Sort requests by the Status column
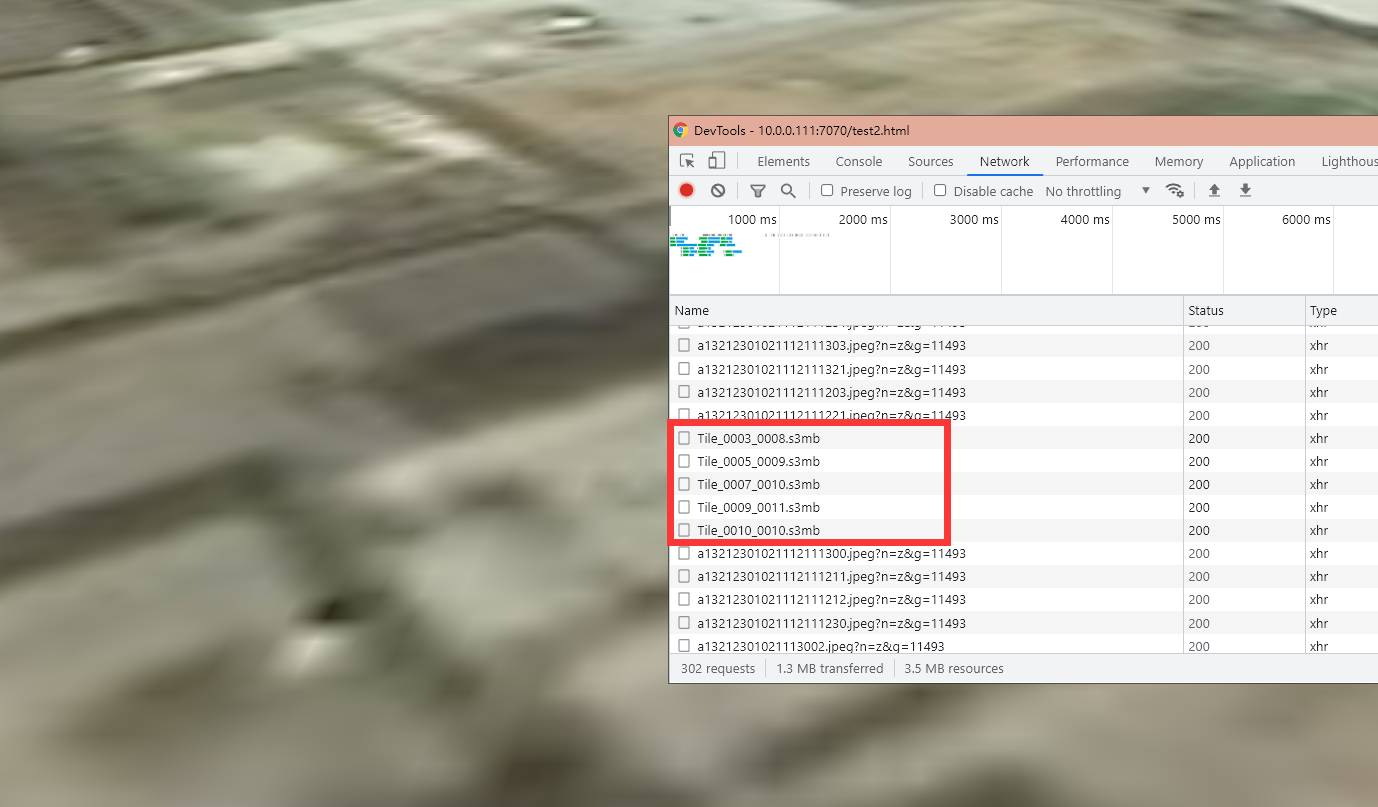Image resolution: width=1378 pixels, height=807 pixels. point(1205,310)
